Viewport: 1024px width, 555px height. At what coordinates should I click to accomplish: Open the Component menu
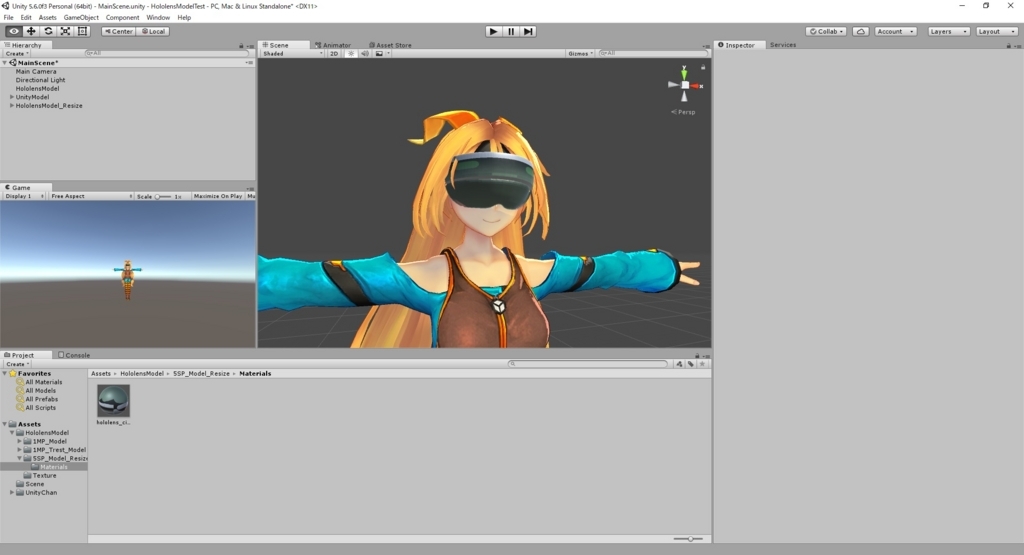coord(122,18)
